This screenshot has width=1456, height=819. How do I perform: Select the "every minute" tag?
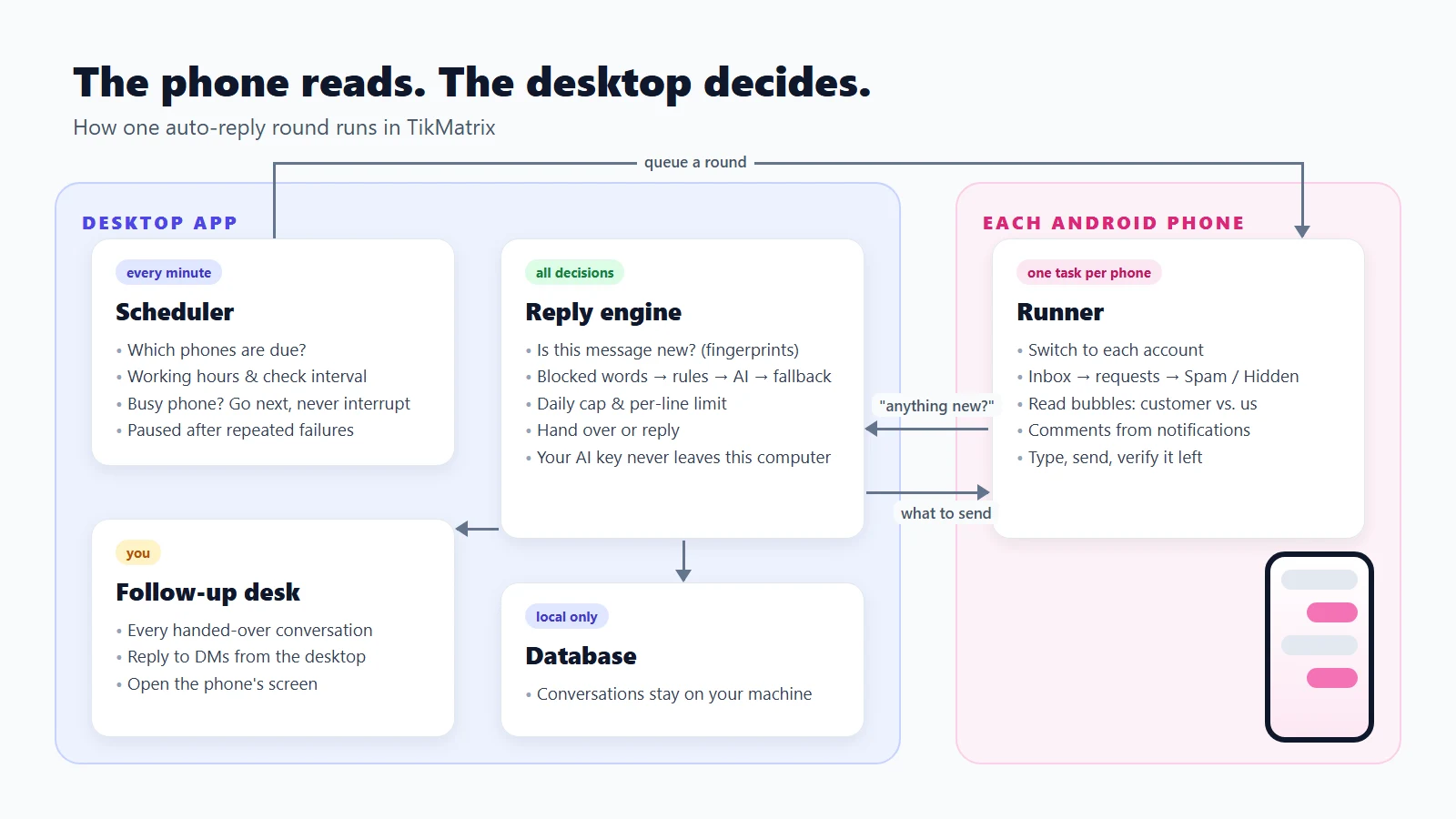coord(168,272)
